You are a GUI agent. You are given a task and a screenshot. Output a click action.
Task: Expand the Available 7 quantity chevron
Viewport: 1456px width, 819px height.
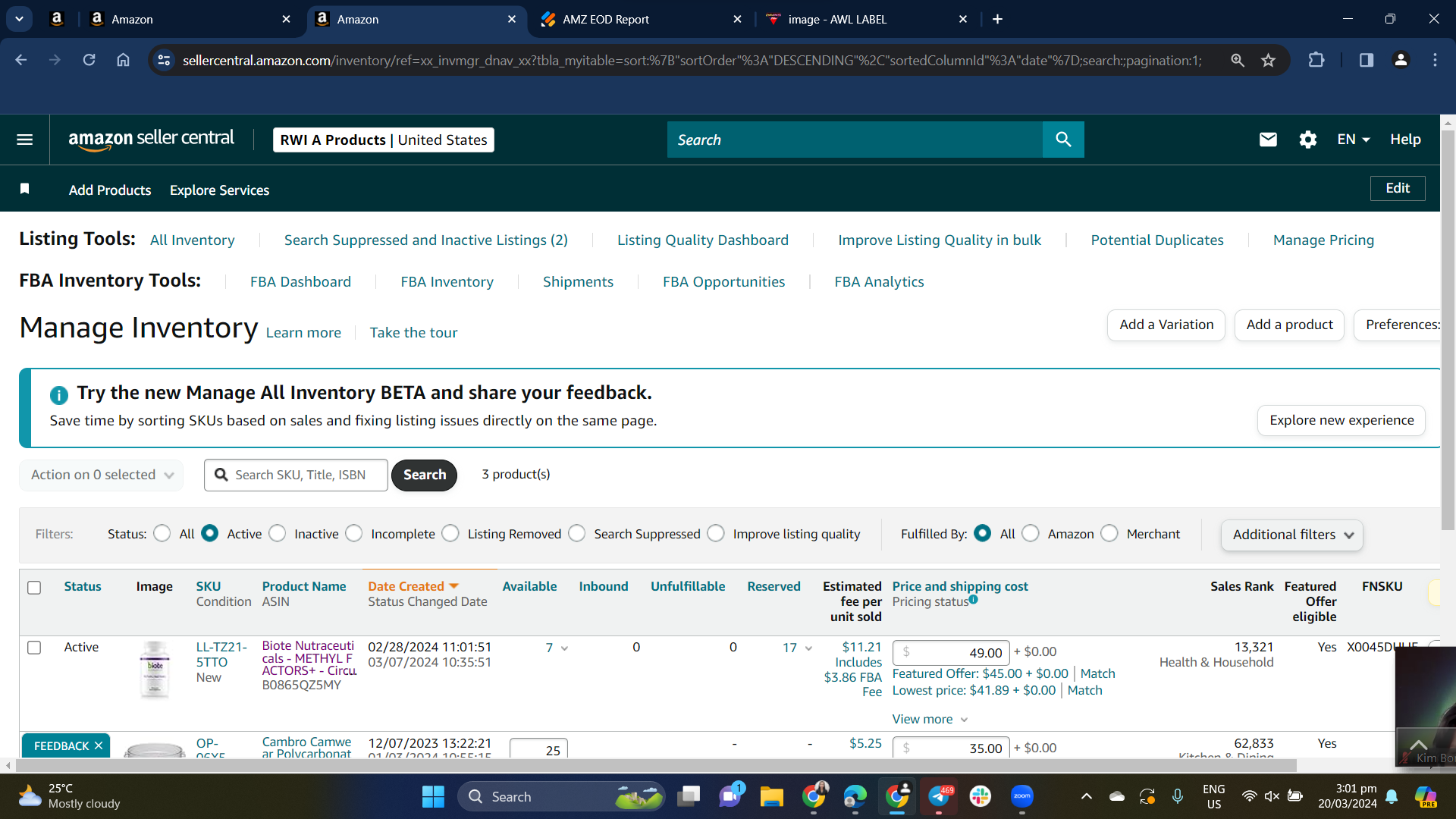tap(564, 648)
